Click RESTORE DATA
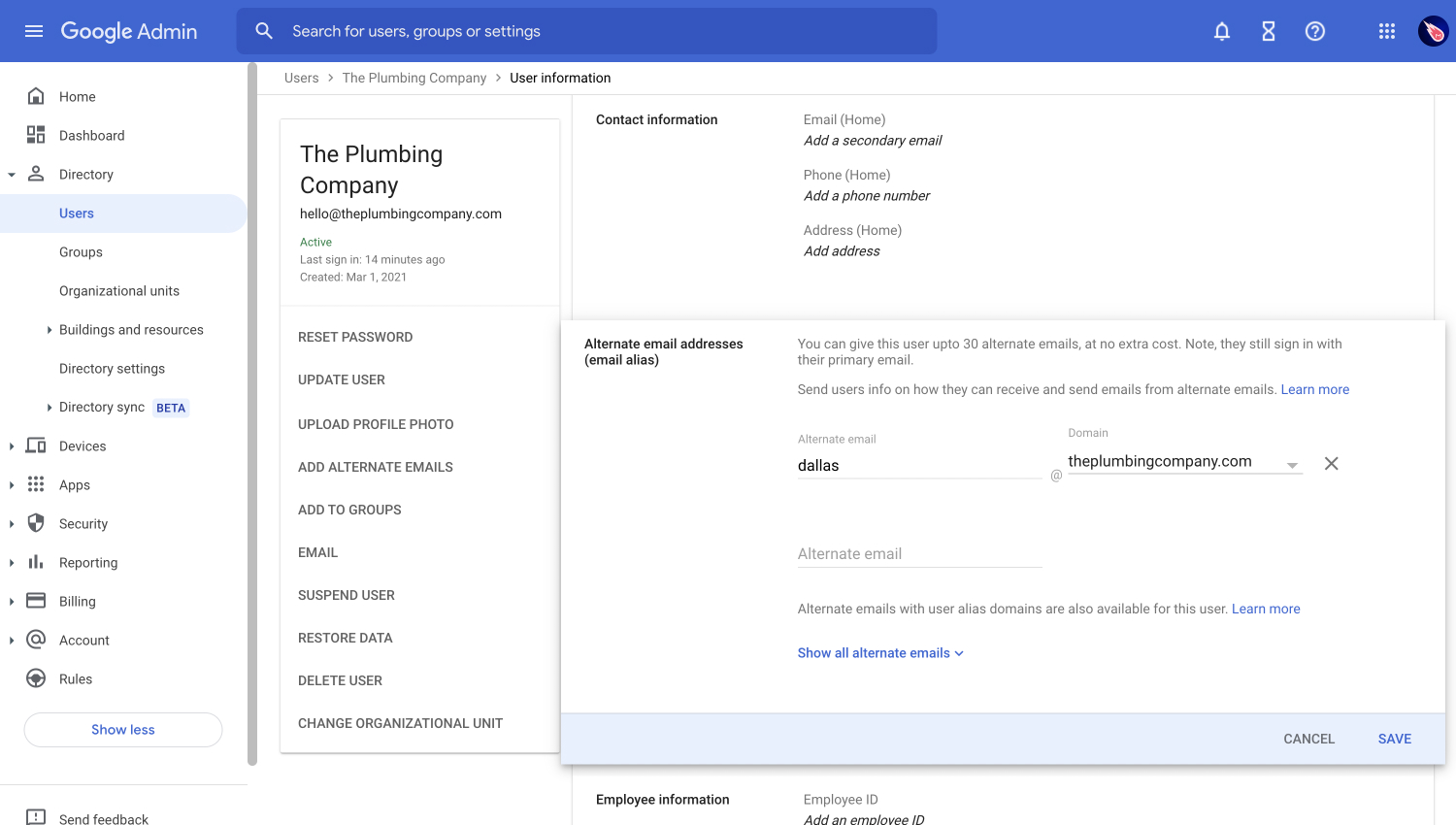Screen dimensions: 1456x825 346,638
